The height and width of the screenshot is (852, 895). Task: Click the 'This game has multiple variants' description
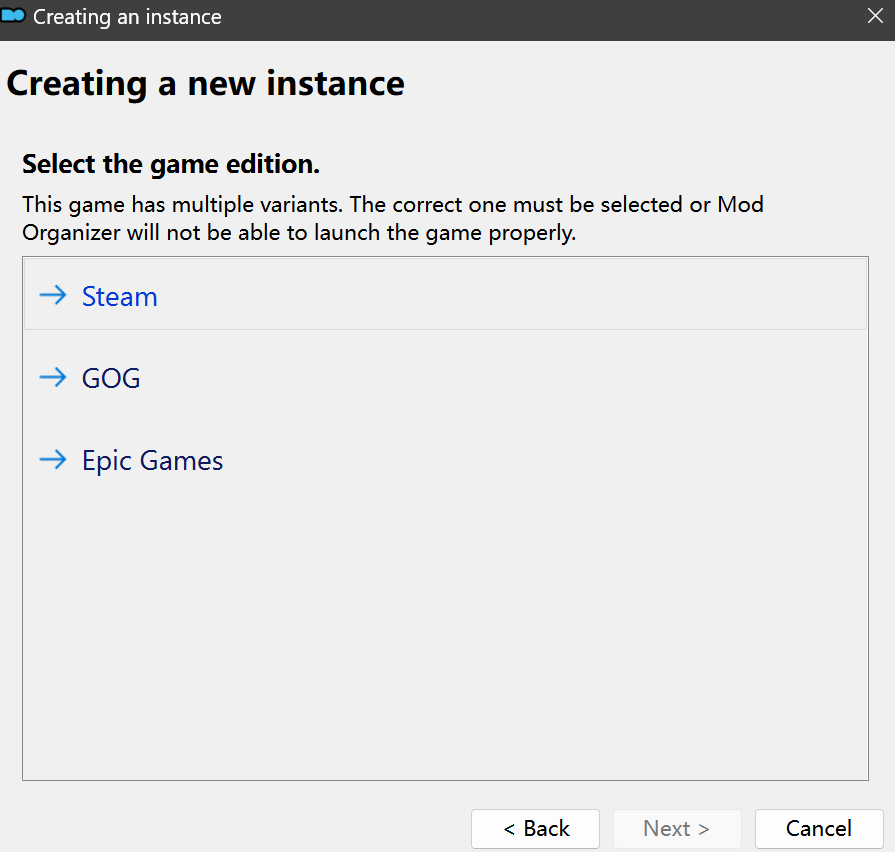(x=393, y=219)
